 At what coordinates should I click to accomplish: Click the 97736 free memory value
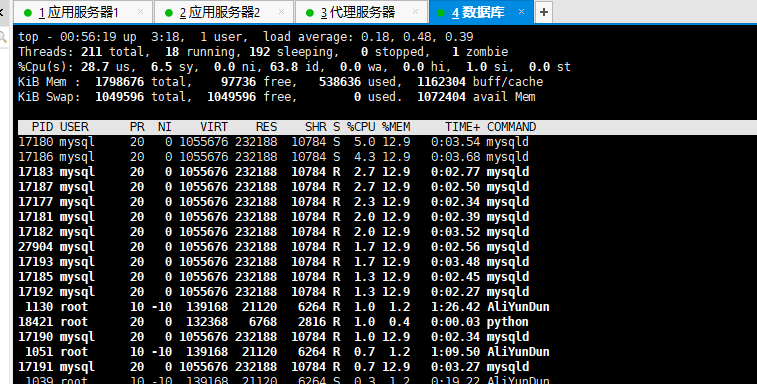tap(238, 82)
